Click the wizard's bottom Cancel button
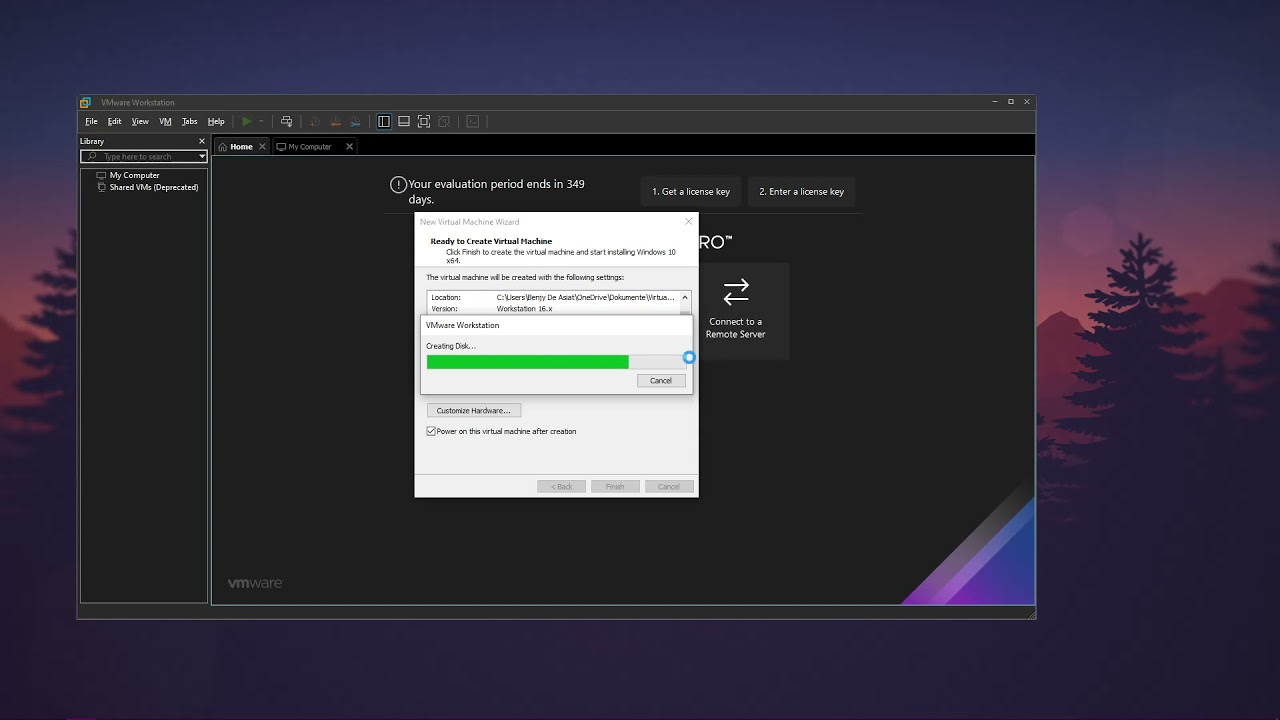The height and width of the screenshot is (720, 1280). (x=669, y=486)
